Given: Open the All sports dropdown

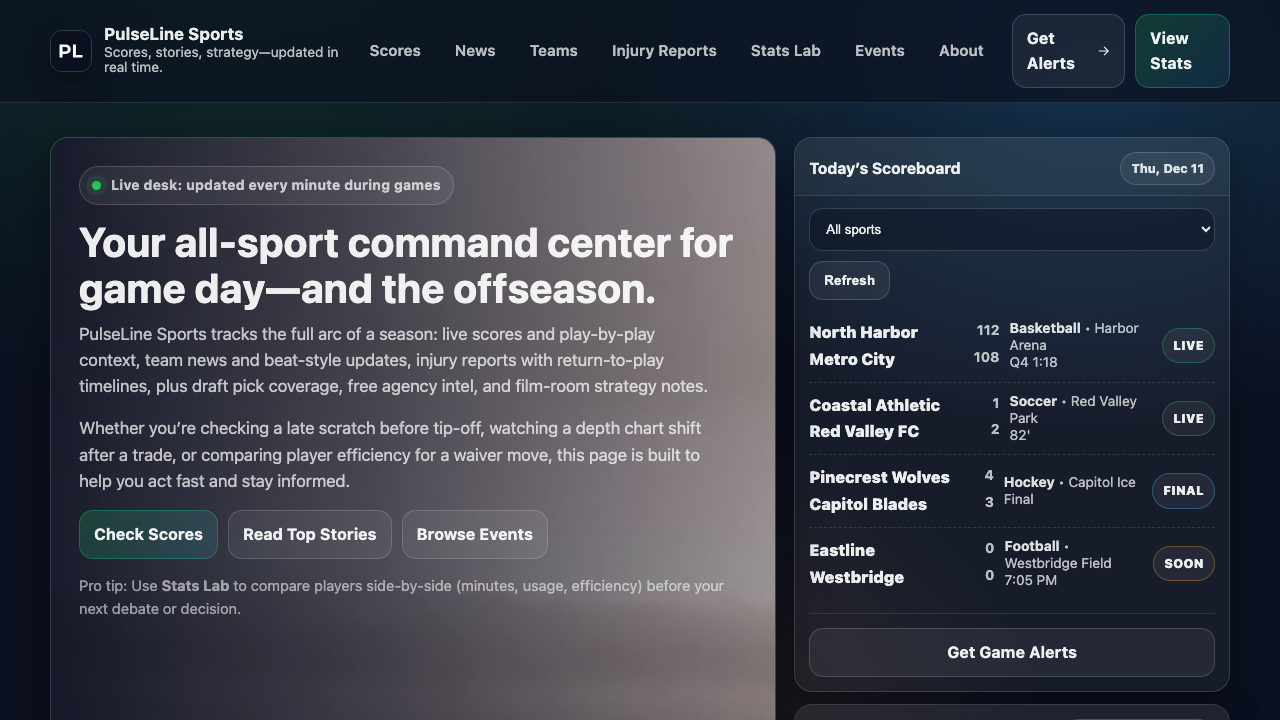Looking at the screenshot, I should pyautogui.click(x=1011, y=230).
